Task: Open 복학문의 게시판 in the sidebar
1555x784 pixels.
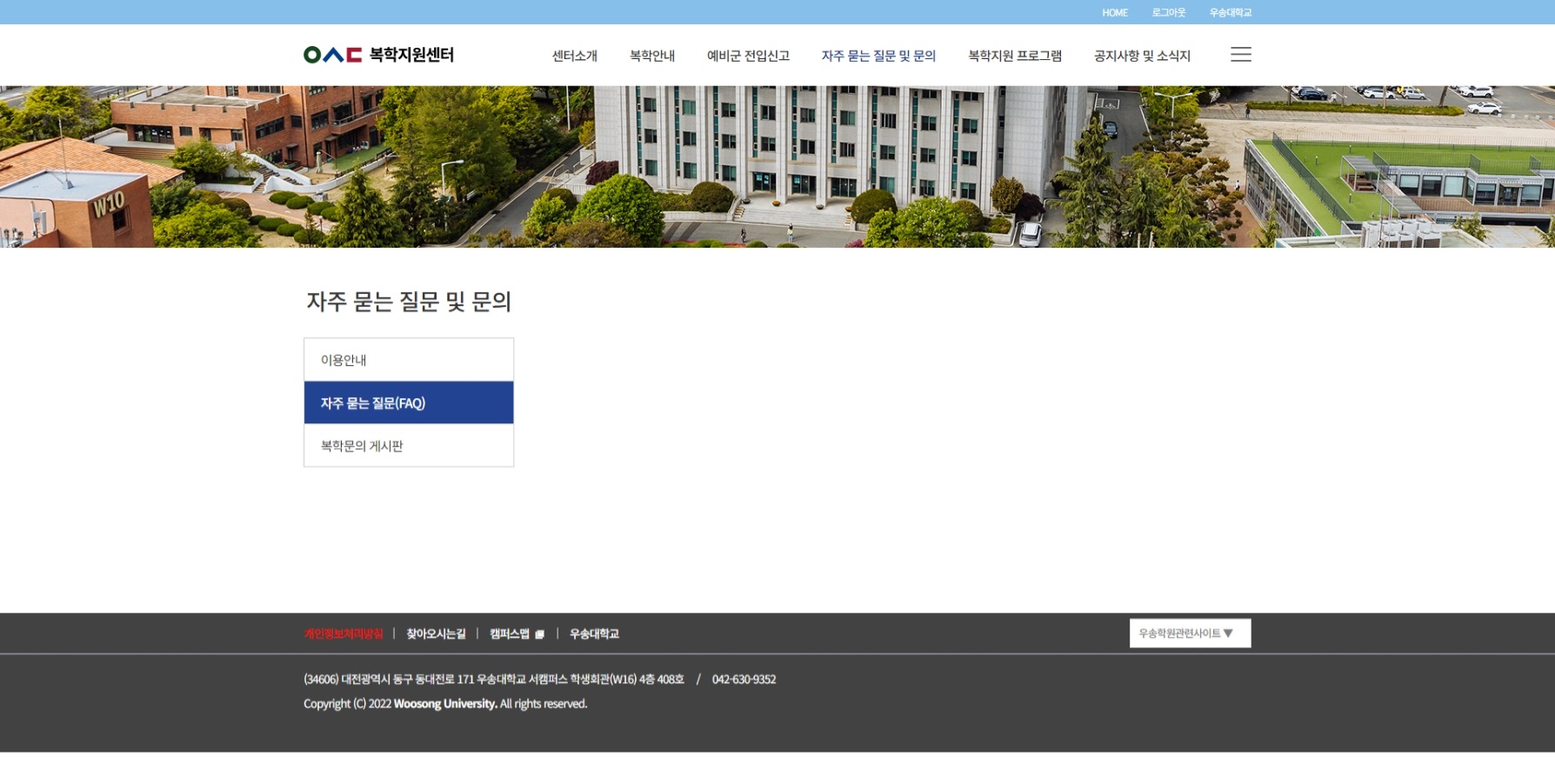Action: coord(408,446)
